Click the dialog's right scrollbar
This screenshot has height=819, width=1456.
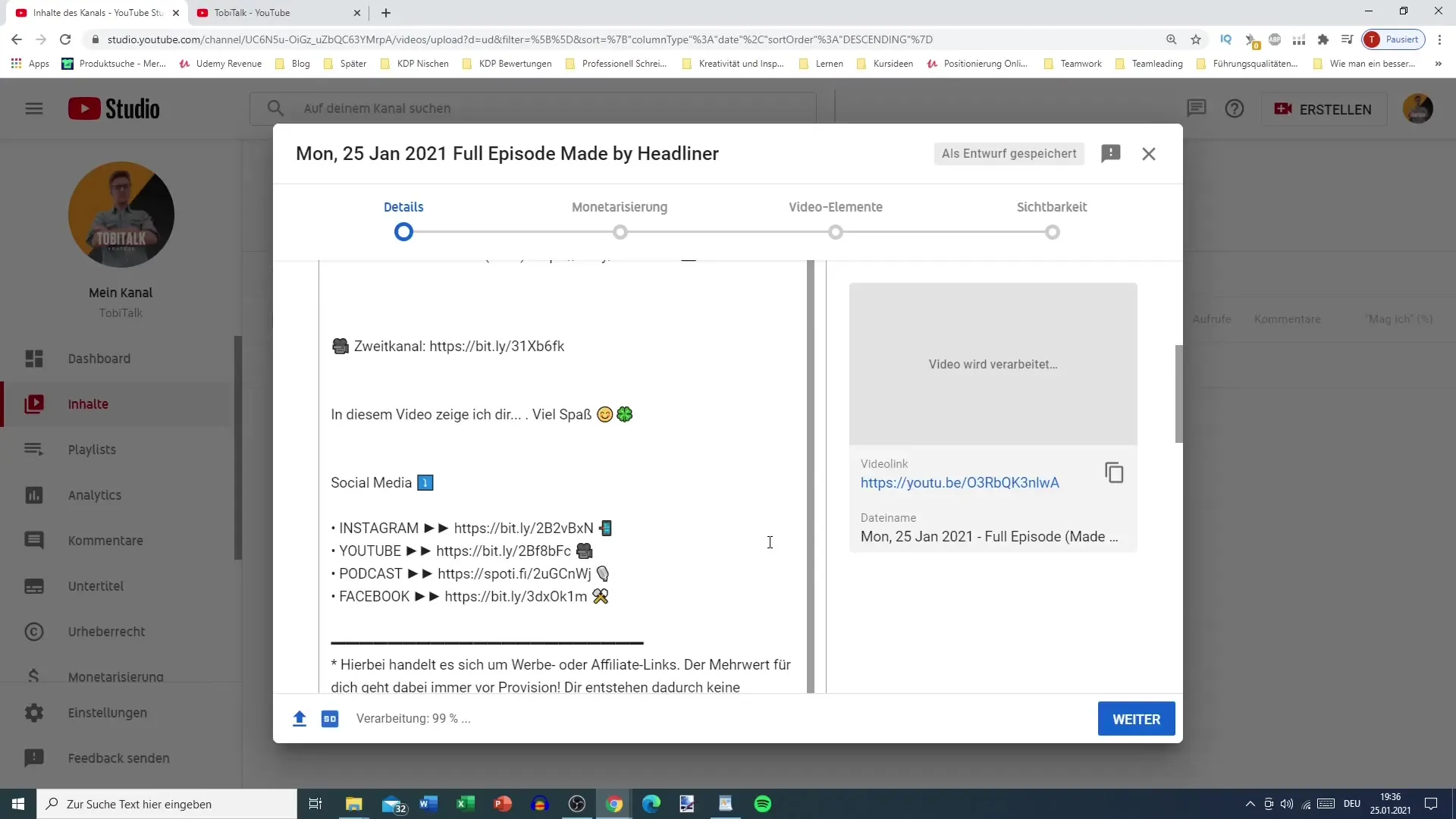[x=1178, y=394]
